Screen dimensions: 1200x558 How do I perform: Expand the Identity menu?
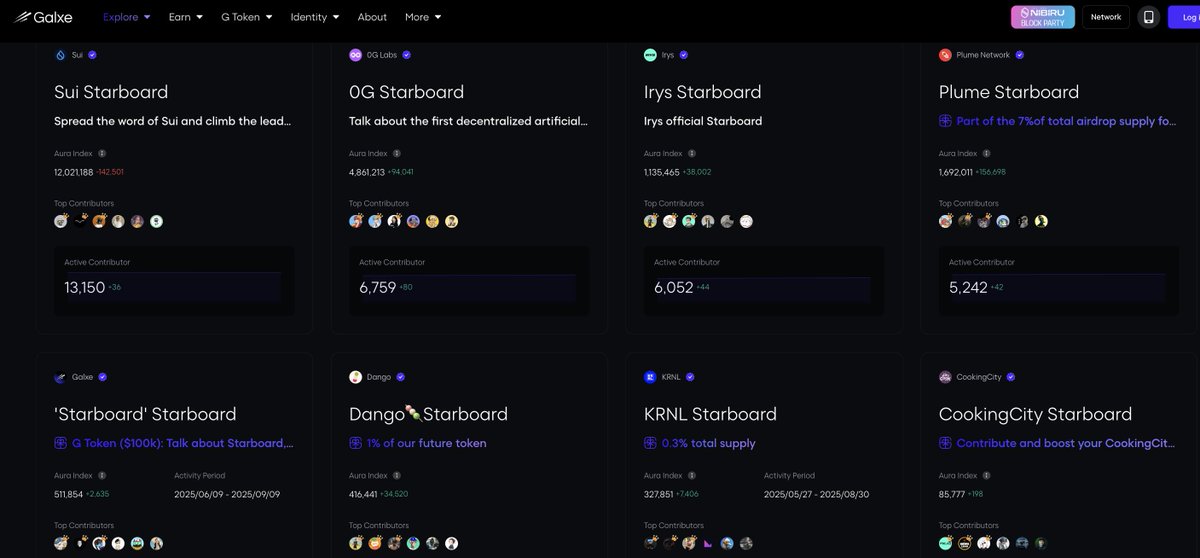pyautogui.click(x=315, y=17)
